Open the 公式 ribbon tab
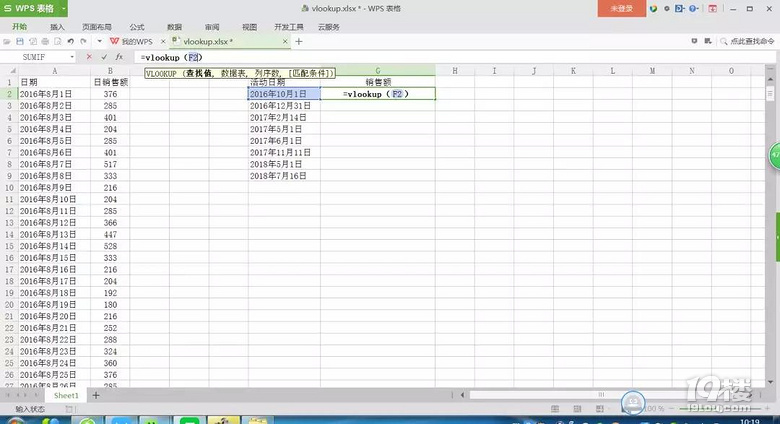 pos(137,27)
